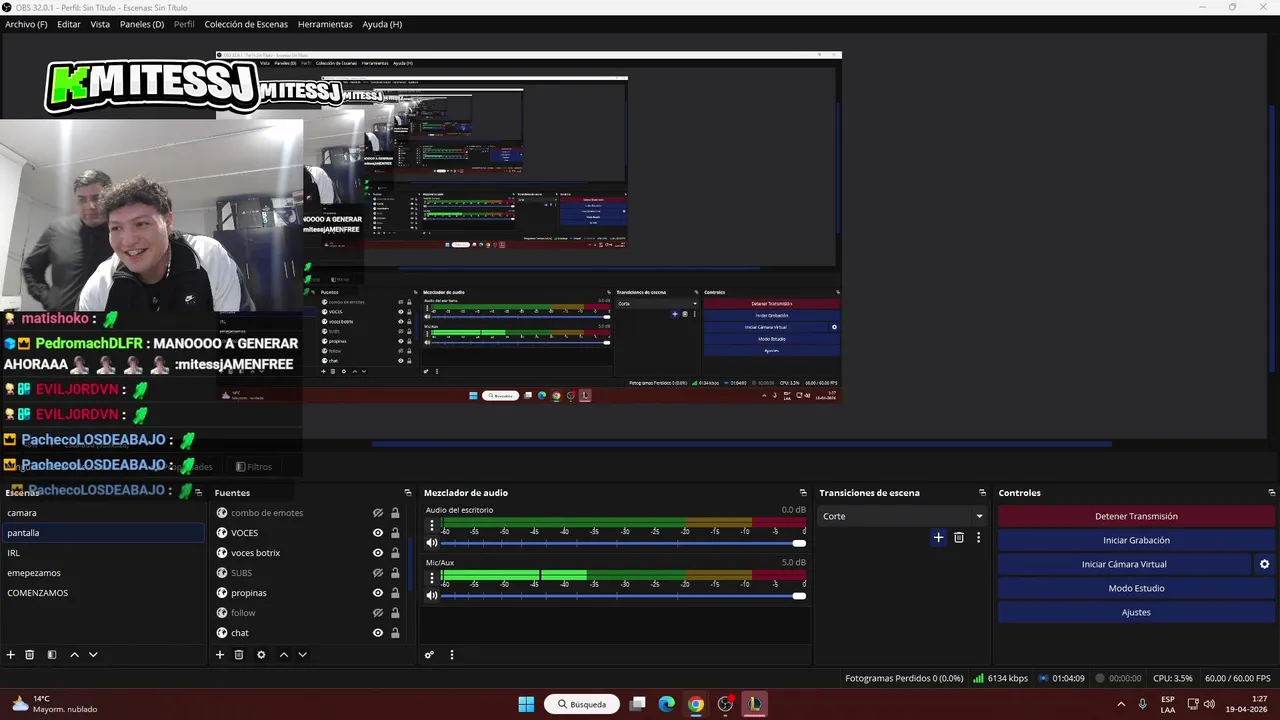Screen dimensions: 1280x720
Task: Open the Archivo menu
Action: 26,24
